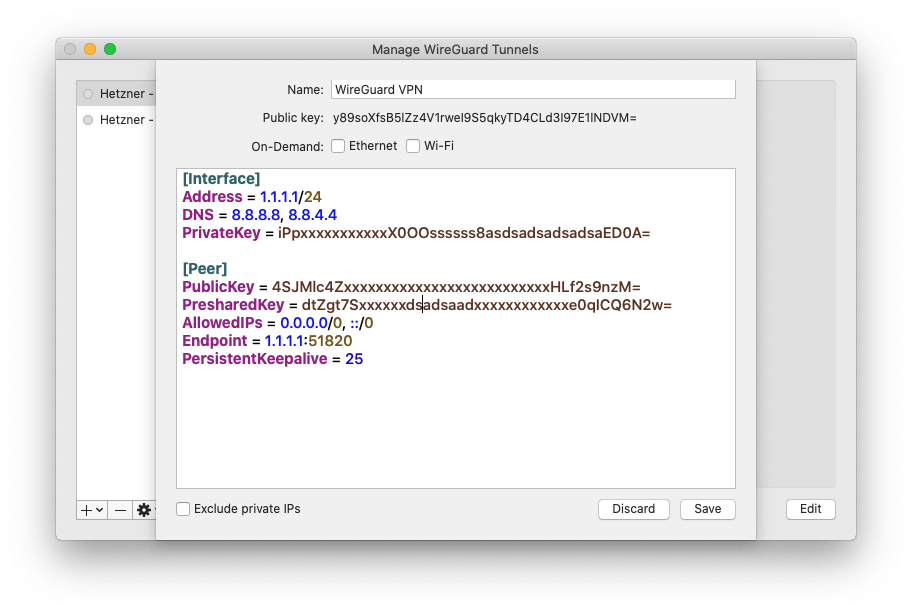Click the minus remove tunnel icon
This screenshot has height=614, width=912.
pyautogui.click(x=120, y=510)
